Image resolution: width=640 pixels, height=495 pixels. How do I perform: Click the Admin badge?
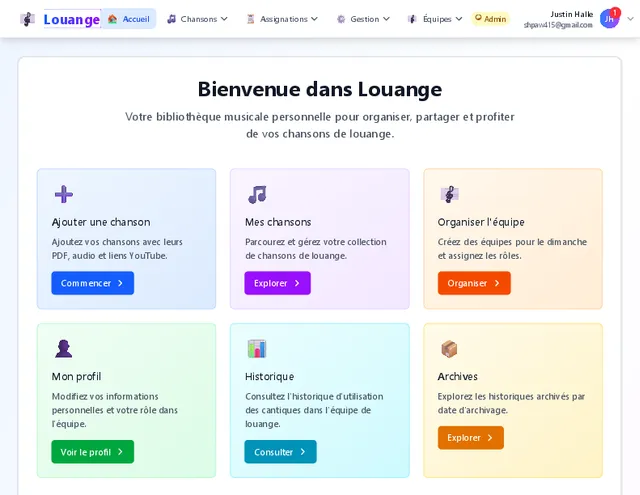[x=490, y=19]
